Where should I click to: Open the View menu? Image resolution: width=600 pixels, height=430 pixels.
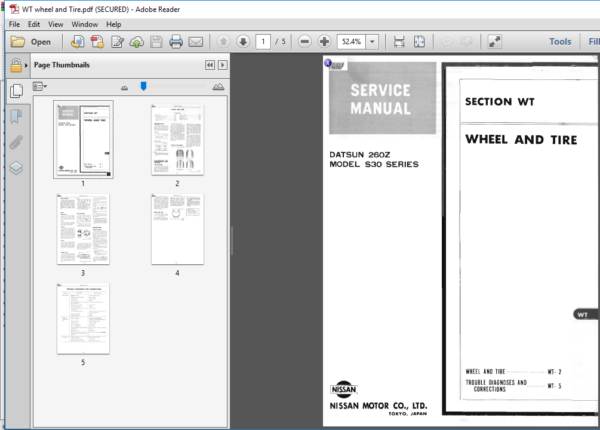[55, 24]
